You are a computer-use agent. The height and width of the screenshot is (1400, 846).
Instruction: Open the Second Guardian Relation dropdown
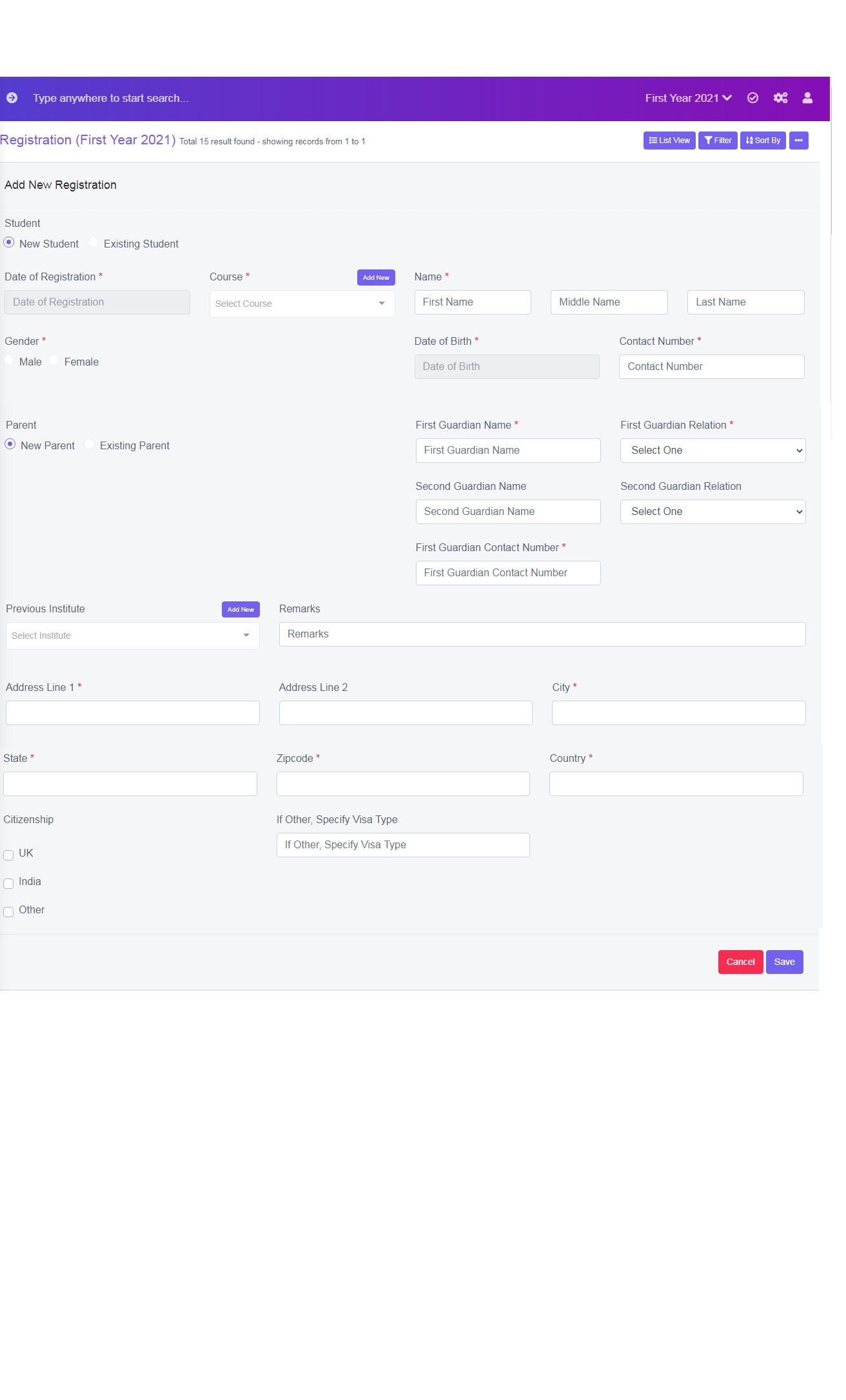pyautogui.click(x=713, y=512)
